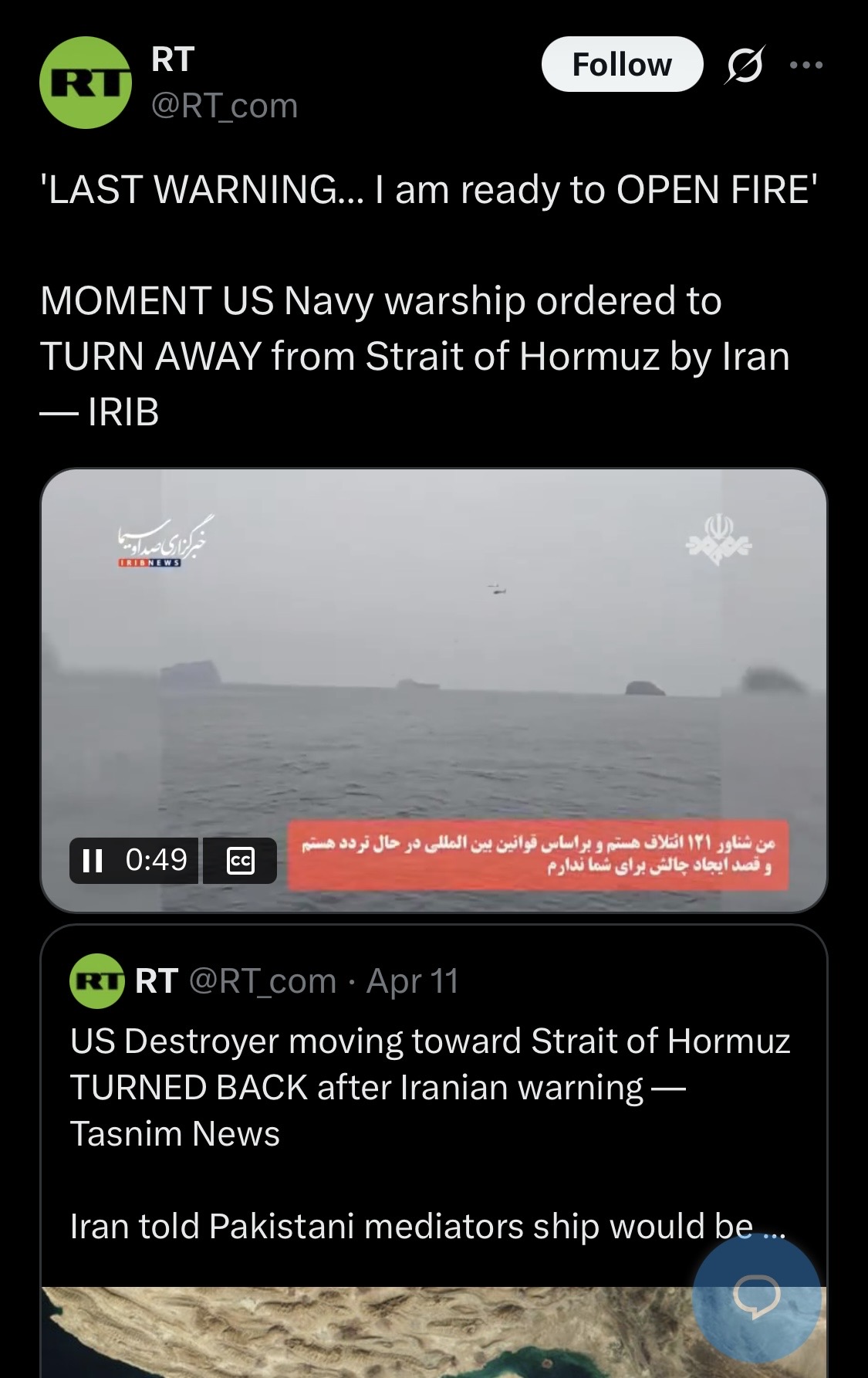Open the three-dot more options menu
Viewport: 868px width, 1378px height.
point(806,65)
